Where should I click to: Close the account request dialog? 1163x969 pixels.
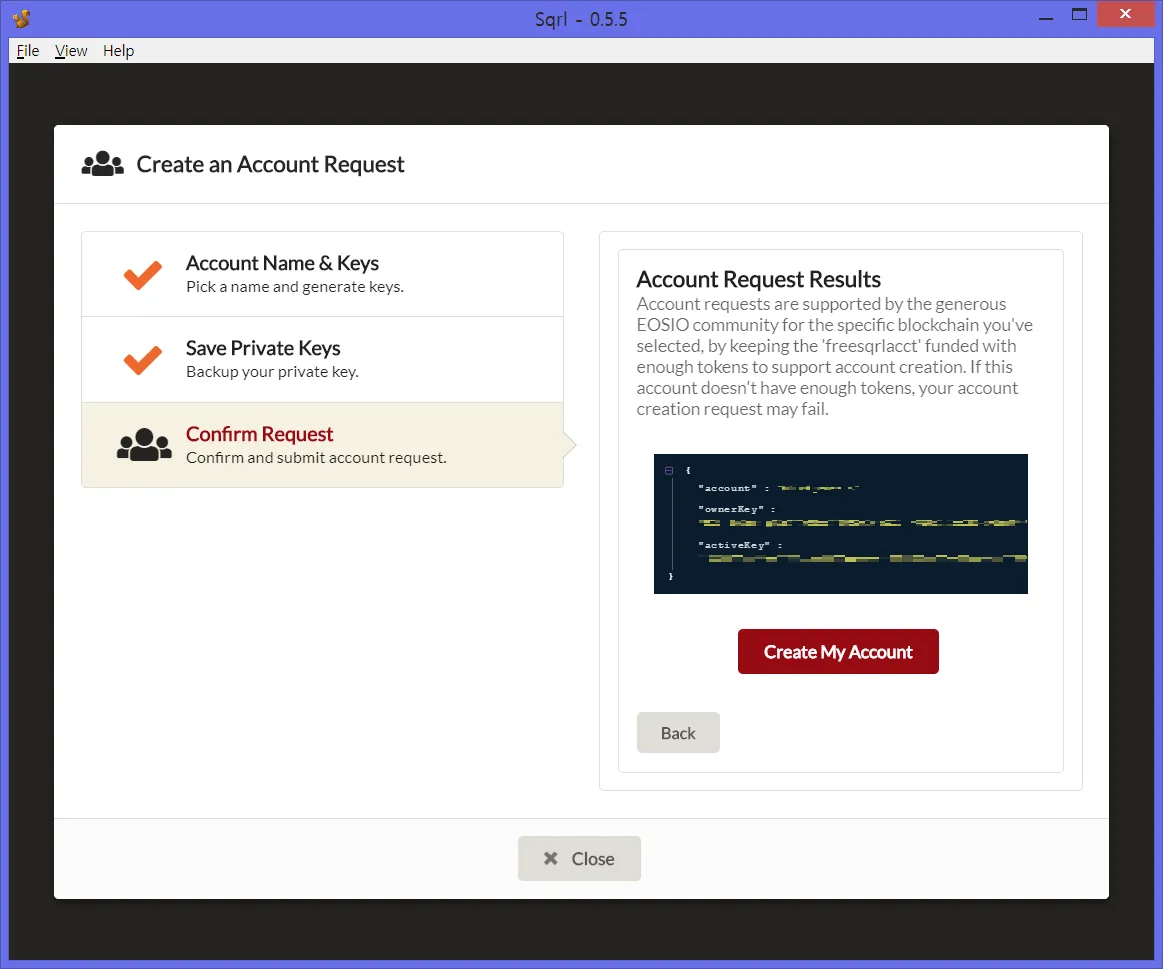pos(579,858)
